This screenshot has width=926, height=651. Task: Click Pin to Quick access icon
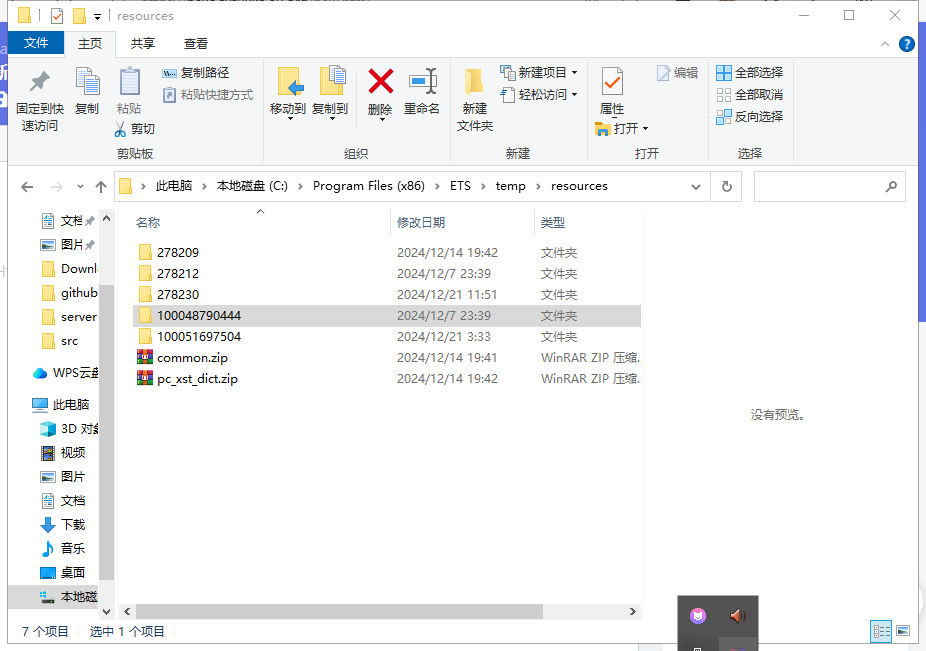(40, 82)
